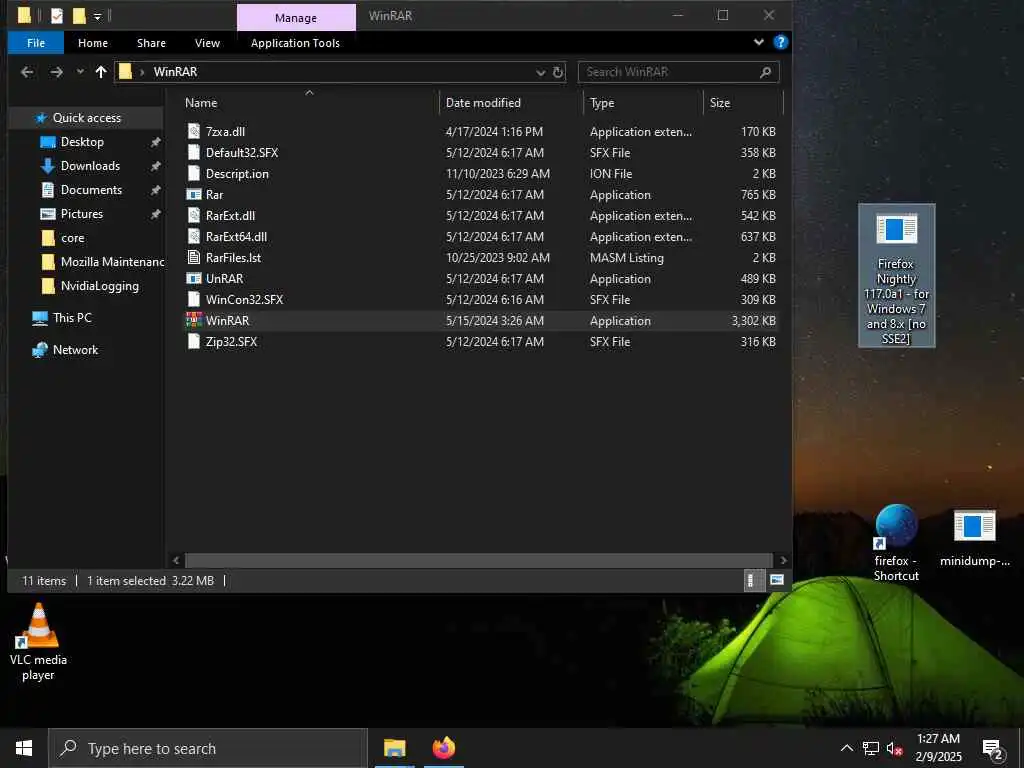
Task: Open the File menu
Action: (x=36, y=43)
